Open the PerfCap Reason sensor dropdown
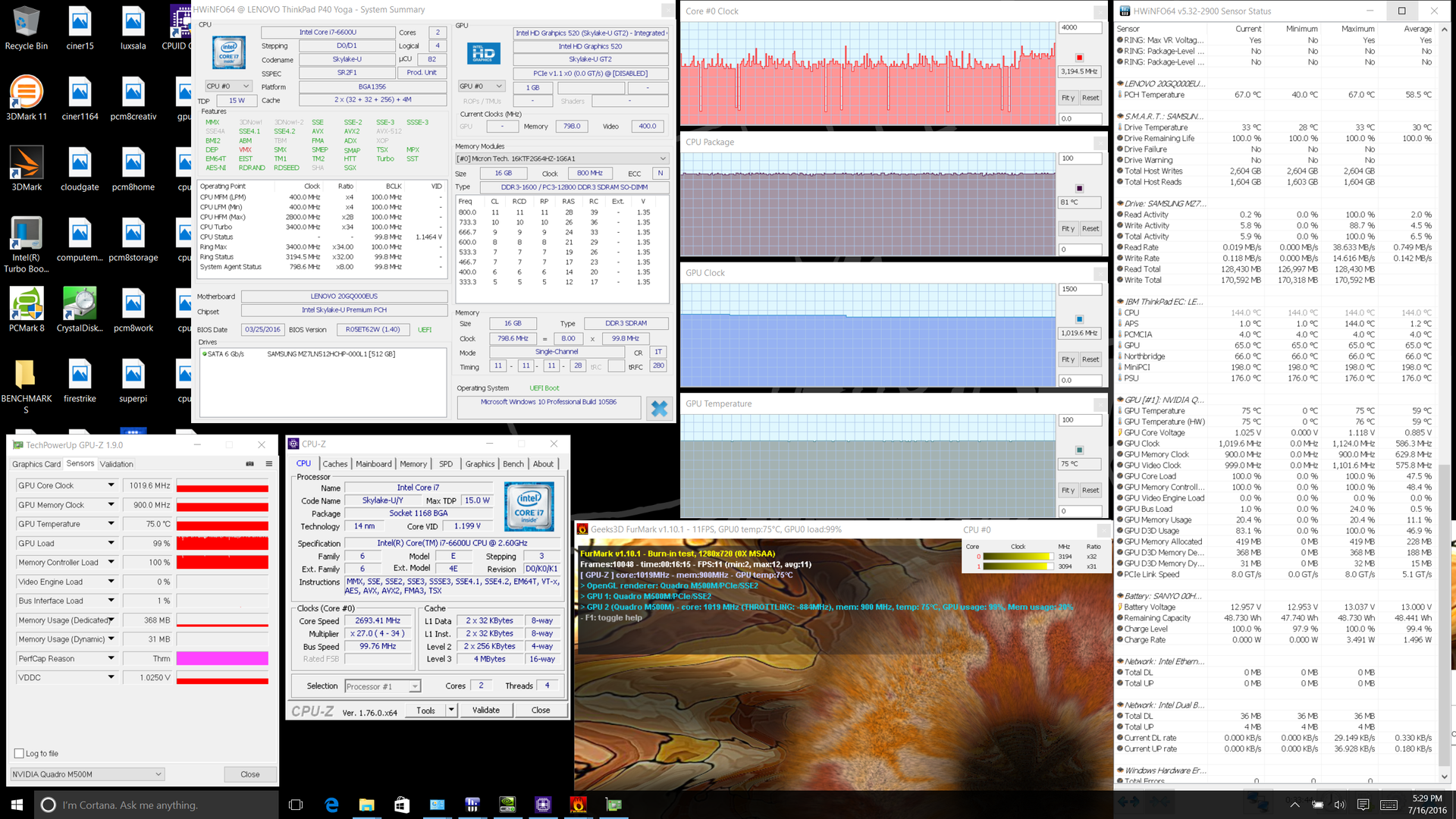Screen dimensions: 1456x819 click(111, 658)
